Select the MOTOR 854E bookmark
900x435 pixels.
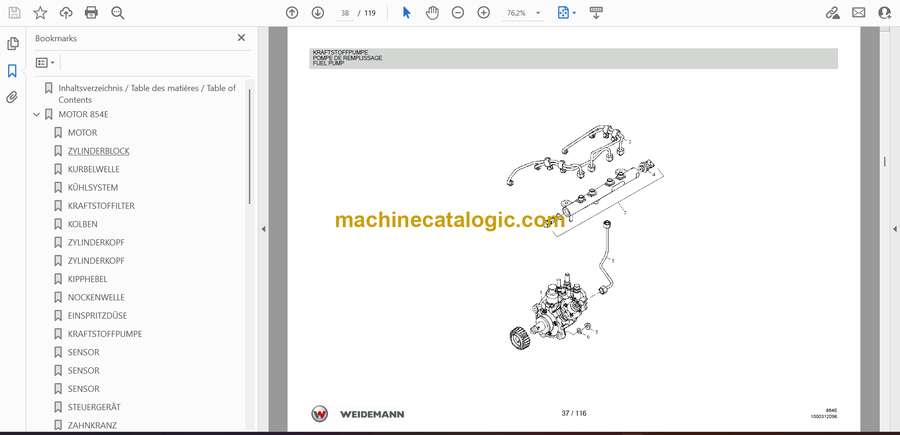(x=83, y=114)
